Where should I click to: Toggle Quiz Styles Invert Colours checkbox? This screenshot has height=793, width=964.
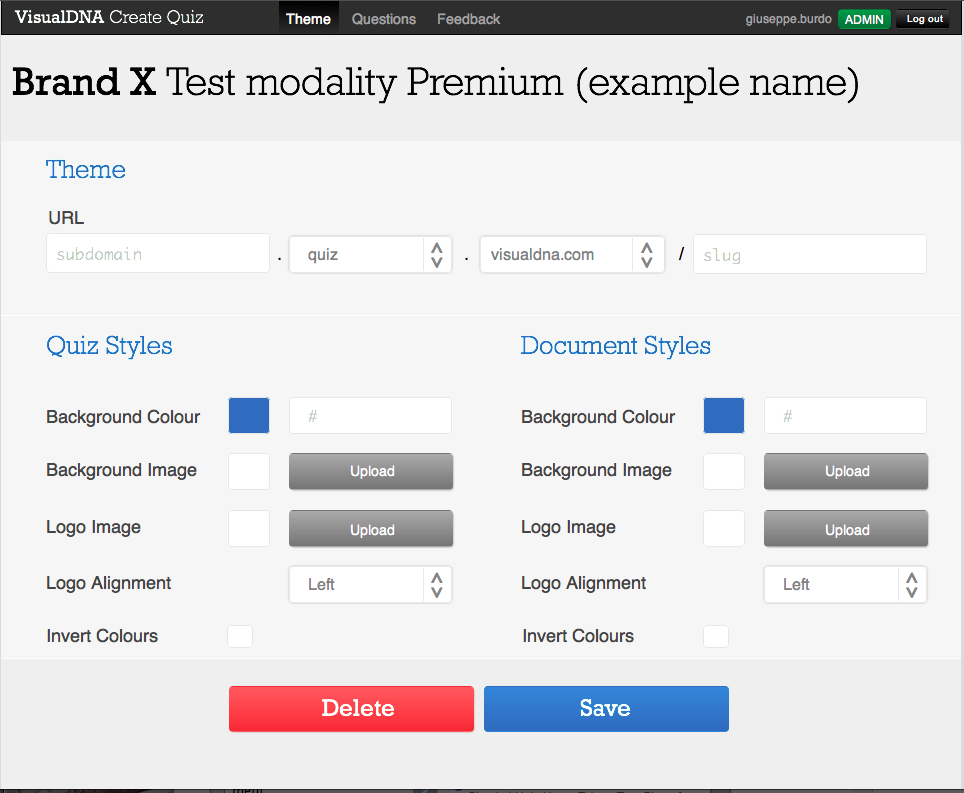coord(240,636)
